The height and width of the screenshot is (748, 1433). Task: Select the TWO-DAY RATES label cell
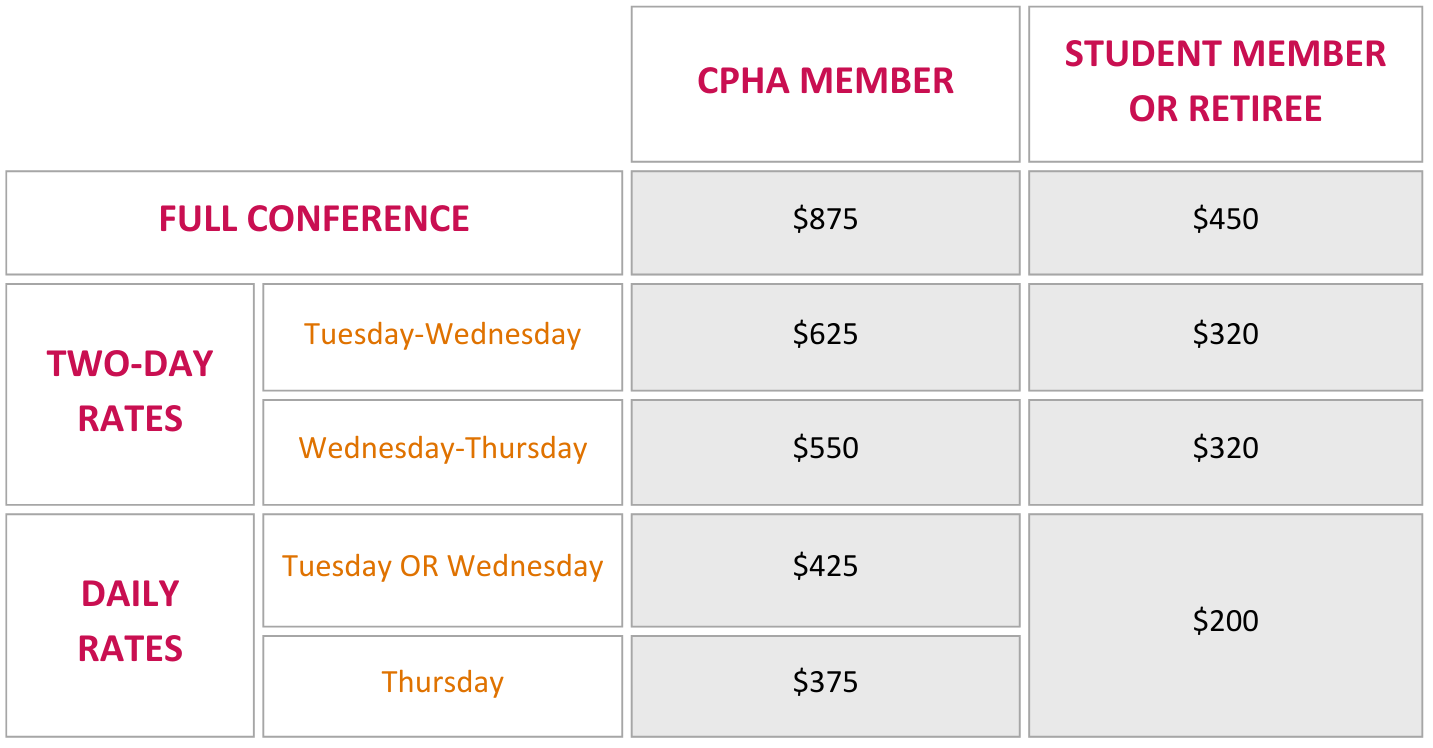130,394
